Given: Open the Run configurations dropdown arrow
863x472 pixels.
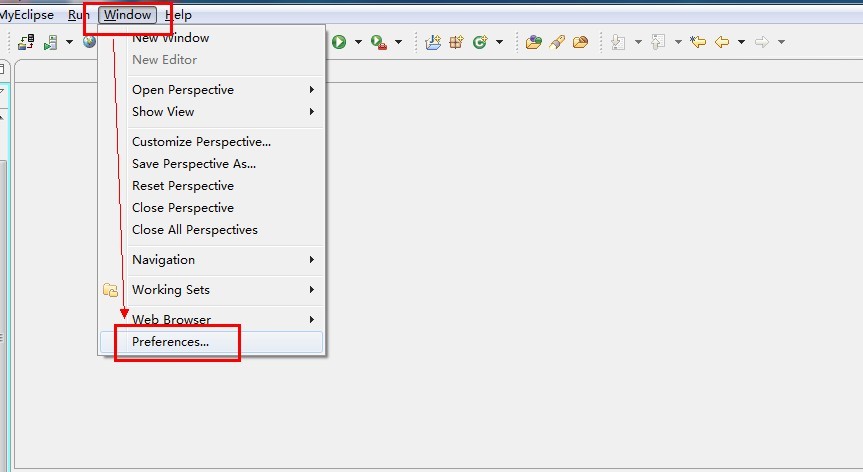Looking at the screenshot, I should [x=358, y=42].
